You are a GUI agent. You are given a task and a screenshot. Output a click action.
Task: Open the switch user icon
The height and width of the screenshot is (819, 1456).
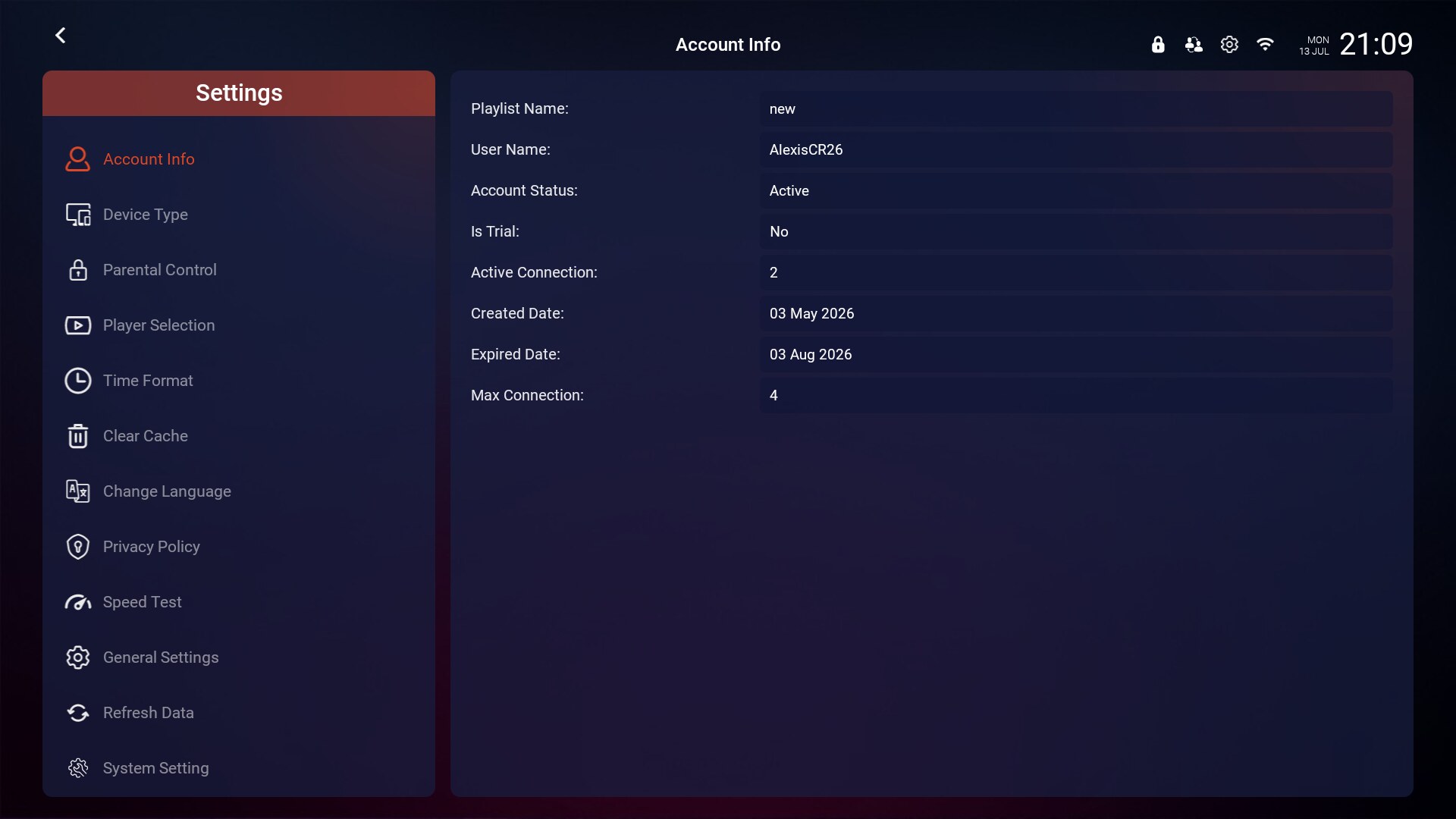click(x=1194, y=45)
